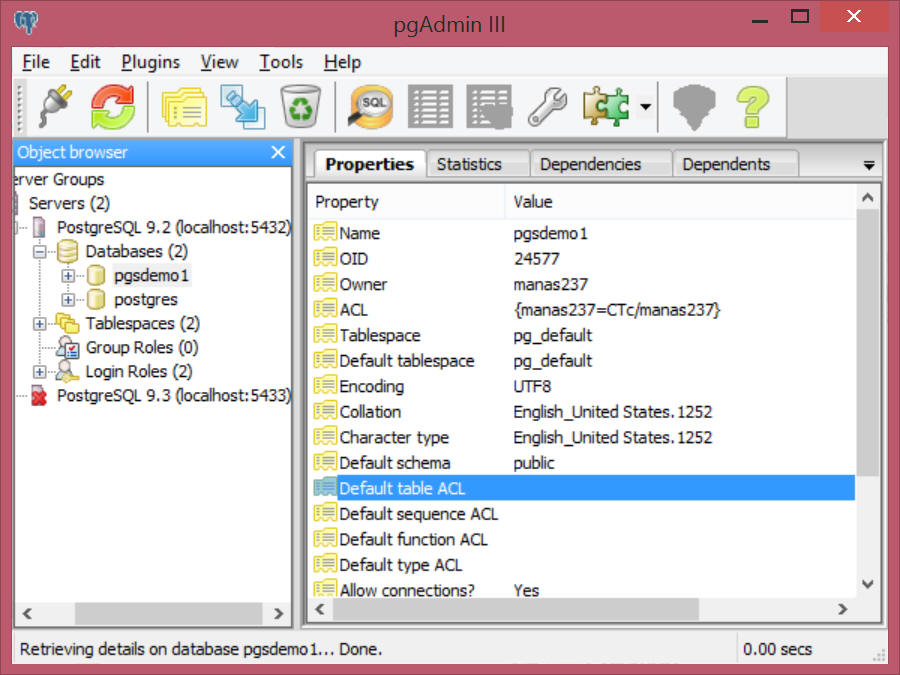900x675 pixels.
Task: Click the create object toolbar icon
Action: [x=243, y=107]
